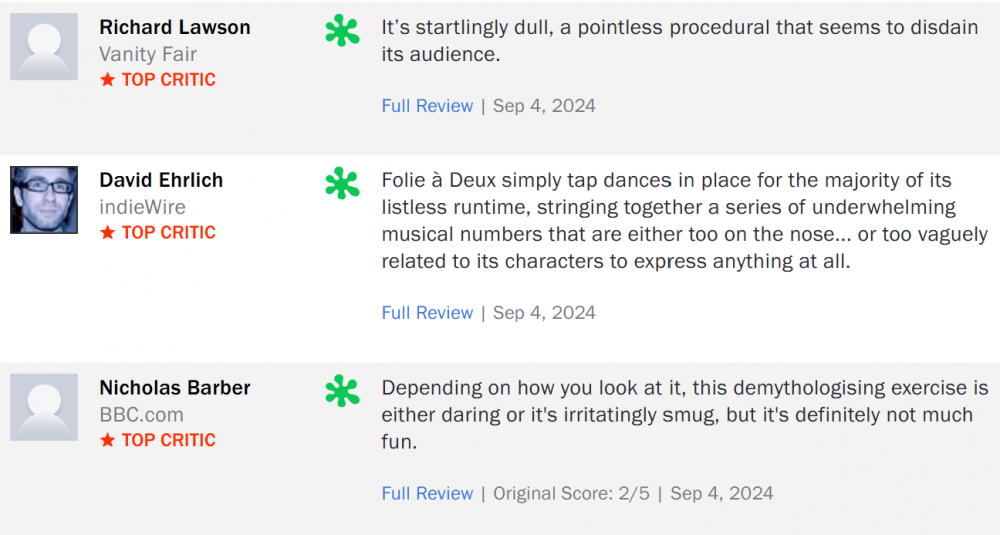The image size is (1000, 535).
Task: Click the Top Critic star under indieWire
Action: click(108, 233)
